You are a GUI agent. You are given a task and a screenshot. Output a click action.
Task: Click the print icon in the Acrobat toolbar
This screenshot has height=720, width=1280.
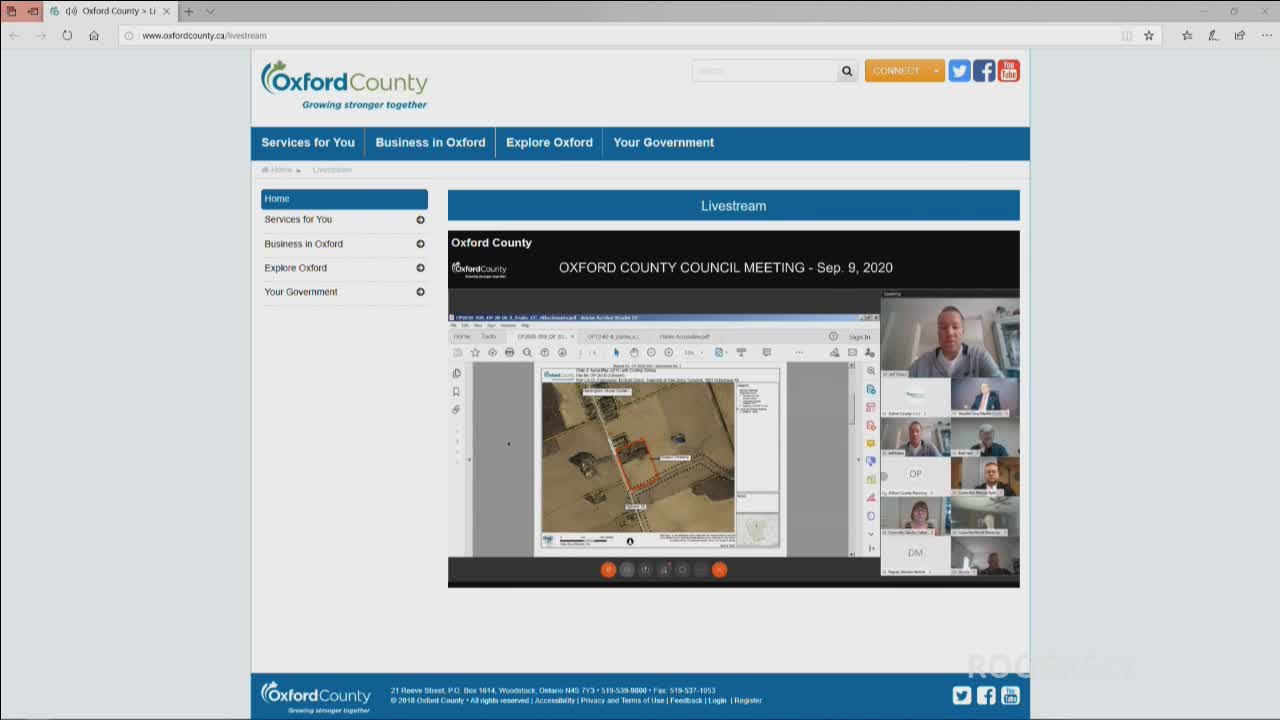(x=510, y=353)
